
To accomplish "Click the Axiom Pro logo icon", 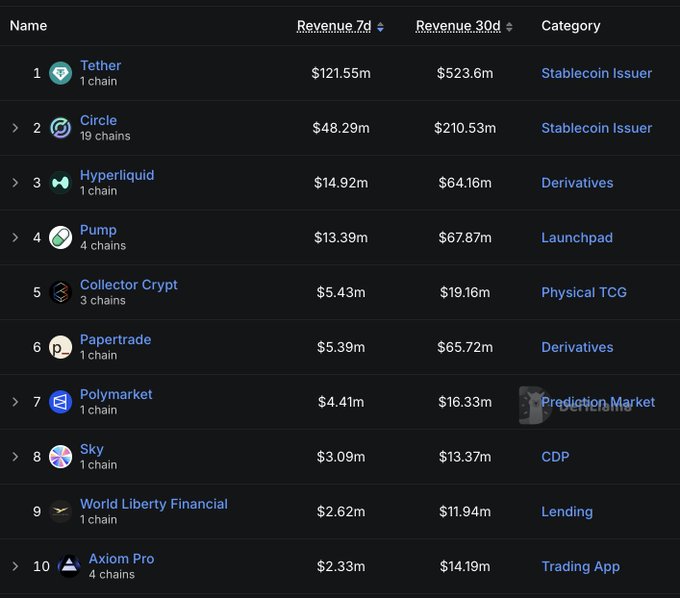I will point(69,566).
